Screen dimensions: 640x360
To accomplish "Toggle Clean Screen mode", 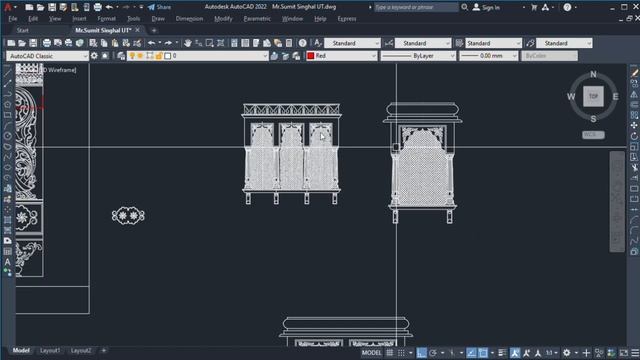I will coord(624,353).
